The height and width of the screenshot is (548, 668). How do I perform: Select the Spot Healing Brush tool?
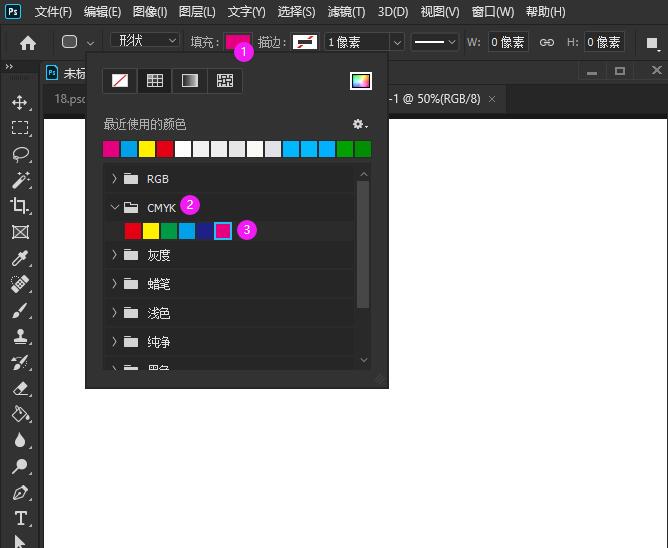[20, 284]
